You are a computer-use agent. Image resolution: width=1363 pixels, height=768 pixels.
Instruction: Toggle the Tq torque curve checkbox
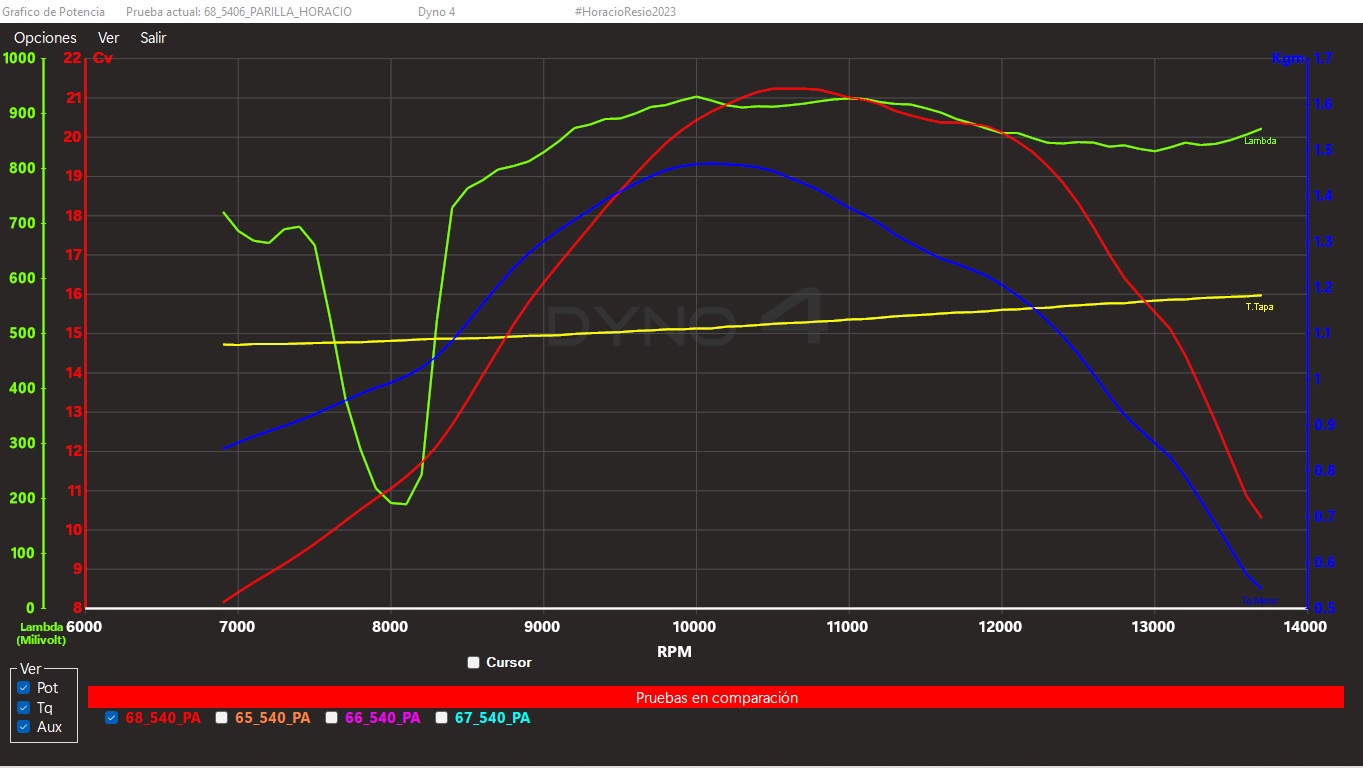click(x=24, y=707)
